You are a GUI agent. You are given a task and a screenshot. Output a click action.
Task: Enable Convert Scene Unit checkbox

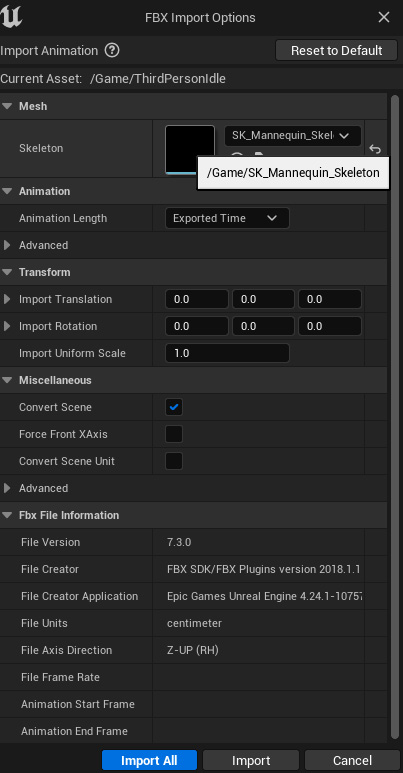174,461
